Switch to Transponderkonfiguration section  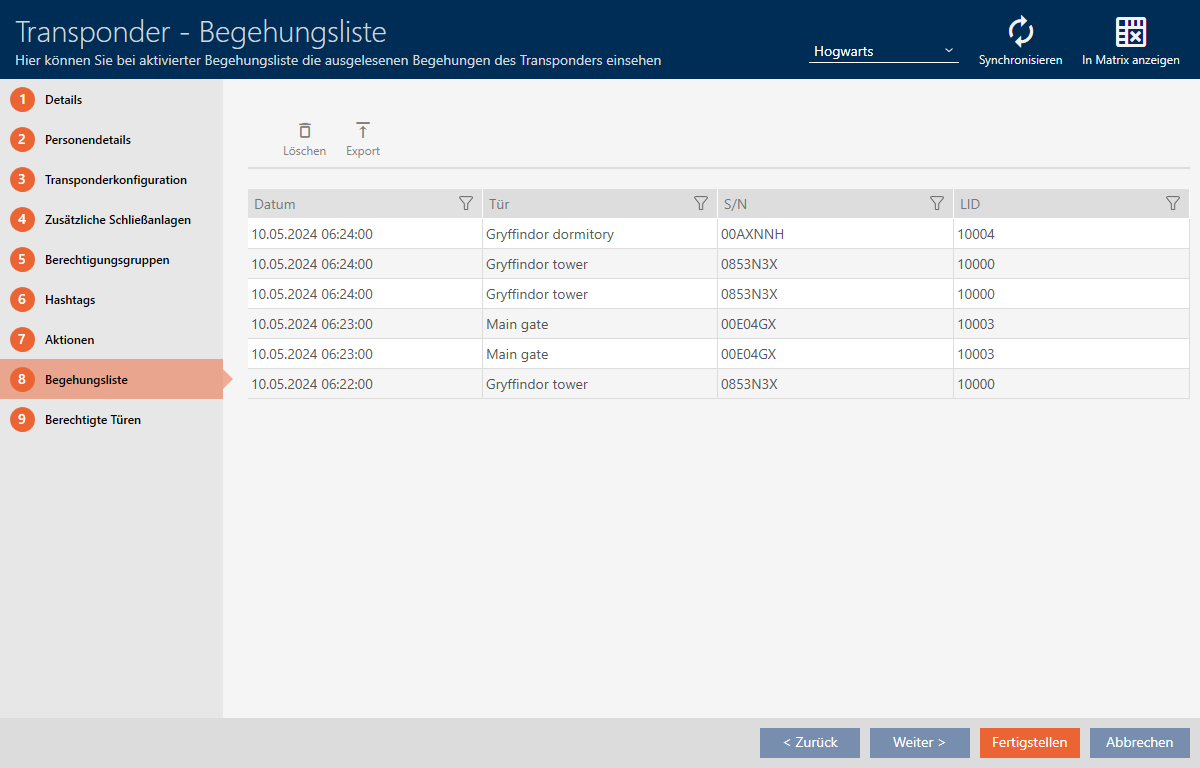pos(115,180)
